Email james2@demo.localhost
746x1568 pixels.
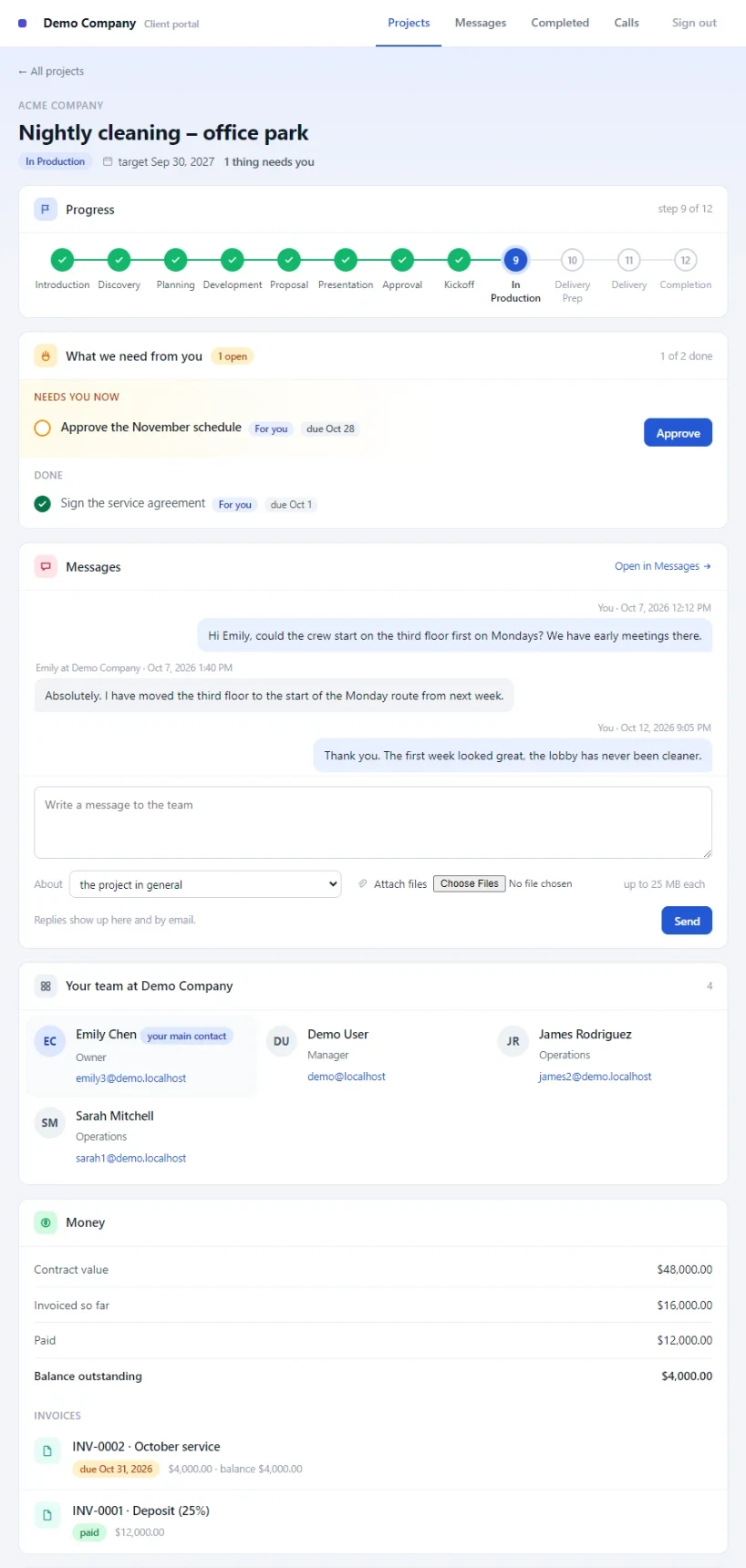click(595, 1077)
